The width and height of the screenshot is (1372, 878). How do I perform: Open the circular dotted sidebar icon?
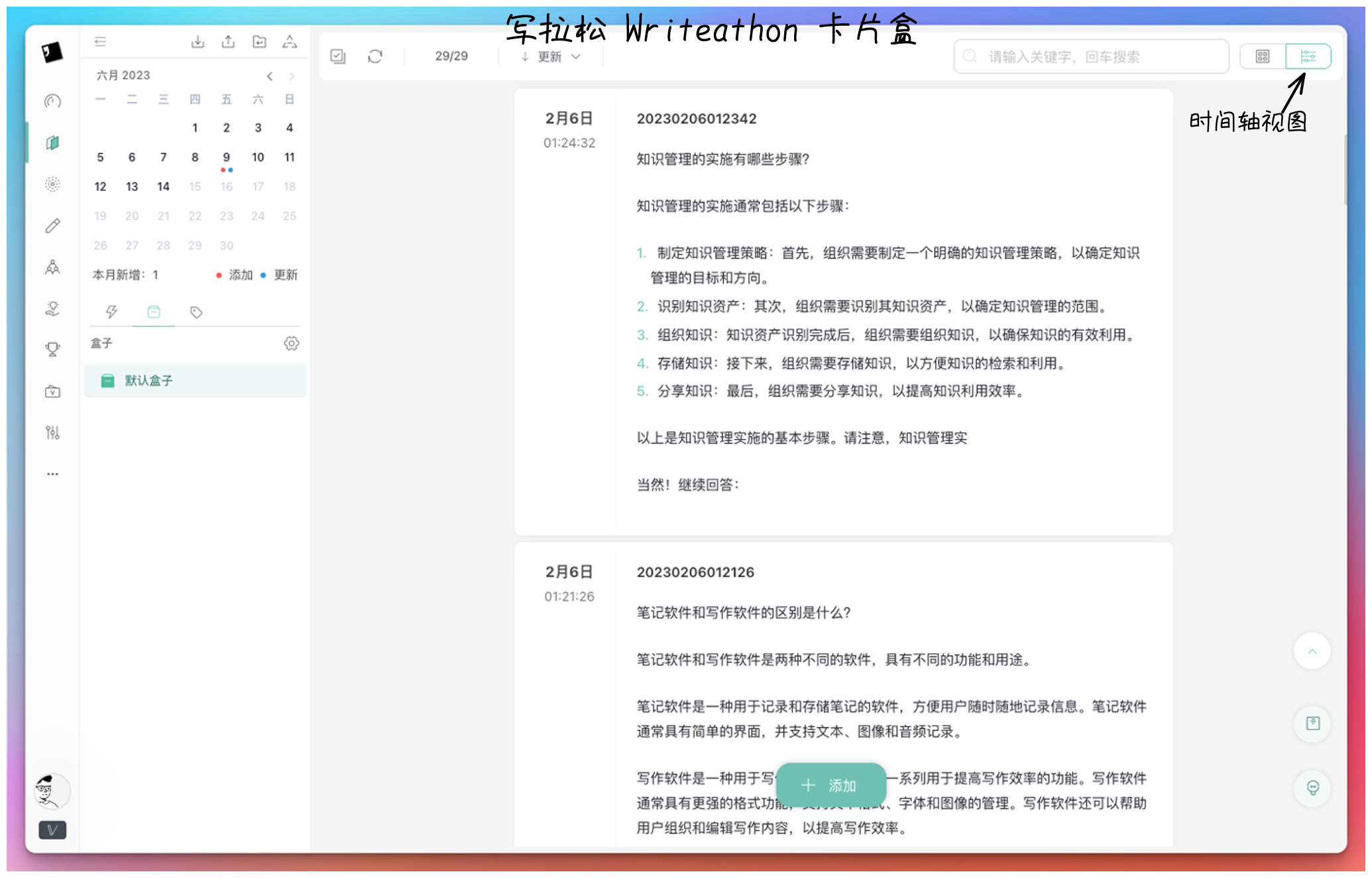(52, 184)
